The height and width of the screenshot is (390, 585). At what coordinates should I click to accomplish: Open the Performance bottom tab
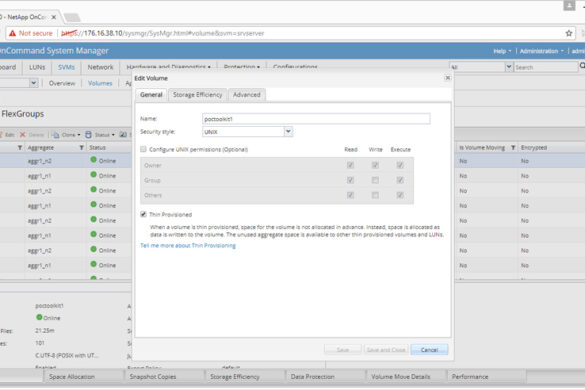(x=470, y=377)
